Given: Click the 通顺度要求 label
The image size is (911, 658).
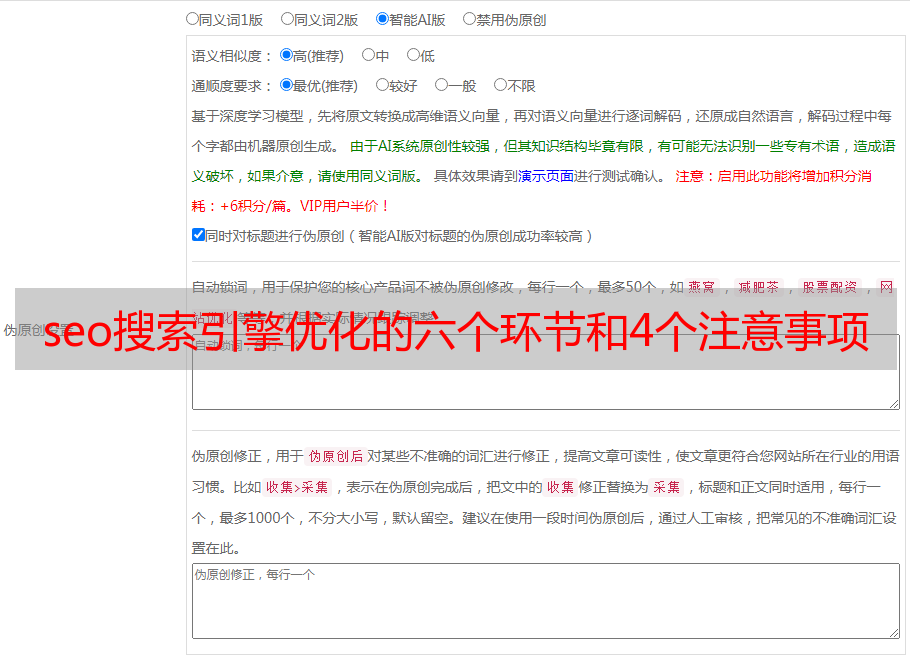Looking at the screenshot, I should tap(232, 87).
